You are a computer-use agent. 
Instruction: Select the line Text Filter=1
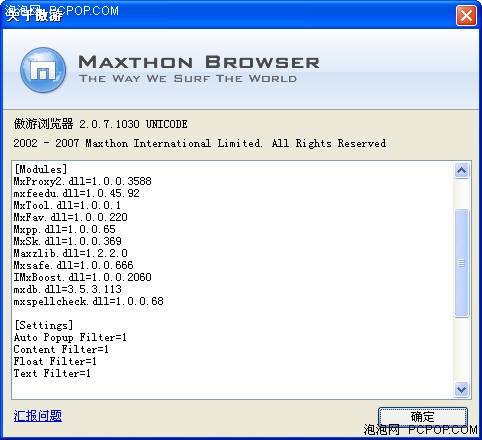click(x=52, y=373)
